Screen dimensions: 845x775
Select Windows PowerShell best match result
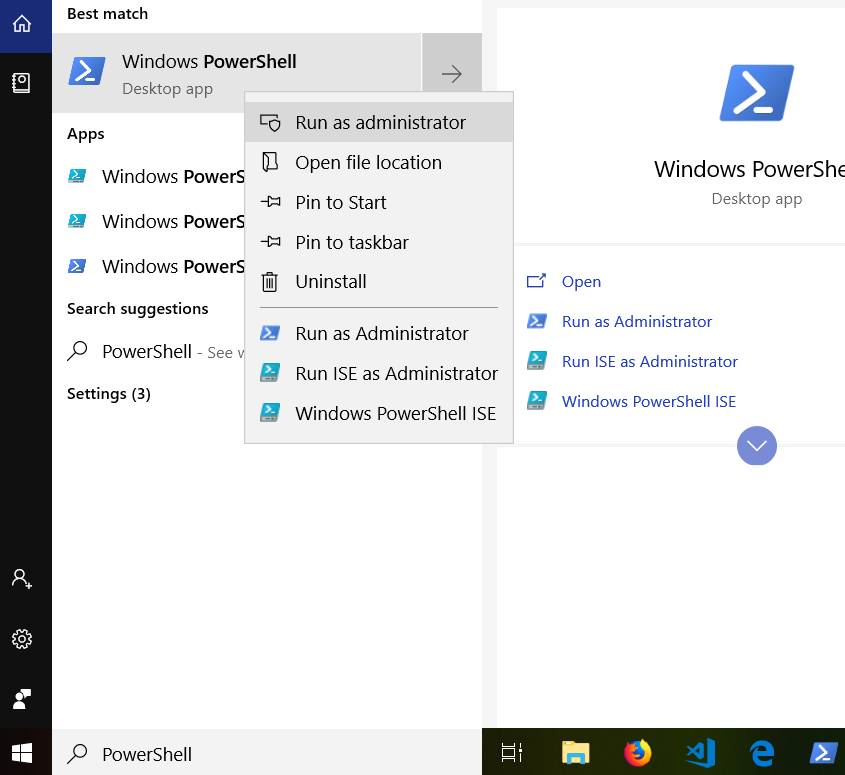[237, 73]
